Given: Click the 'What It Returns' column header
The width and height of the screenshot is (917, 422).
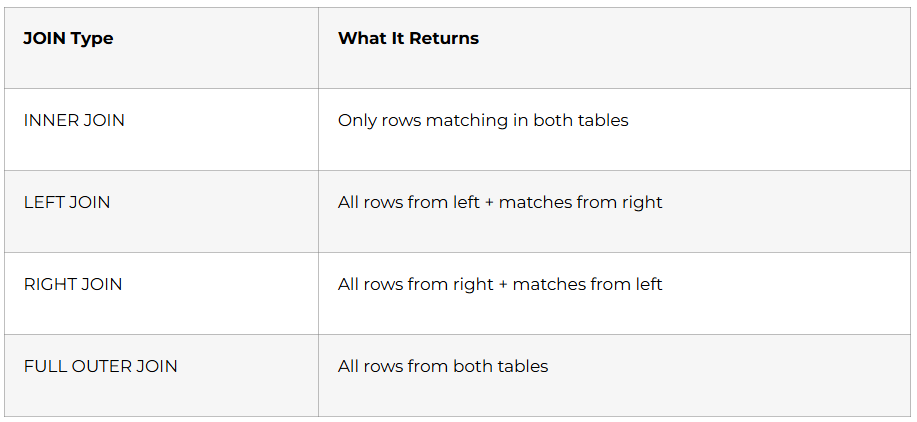Looking at the screenshot, I should (408, 39).
